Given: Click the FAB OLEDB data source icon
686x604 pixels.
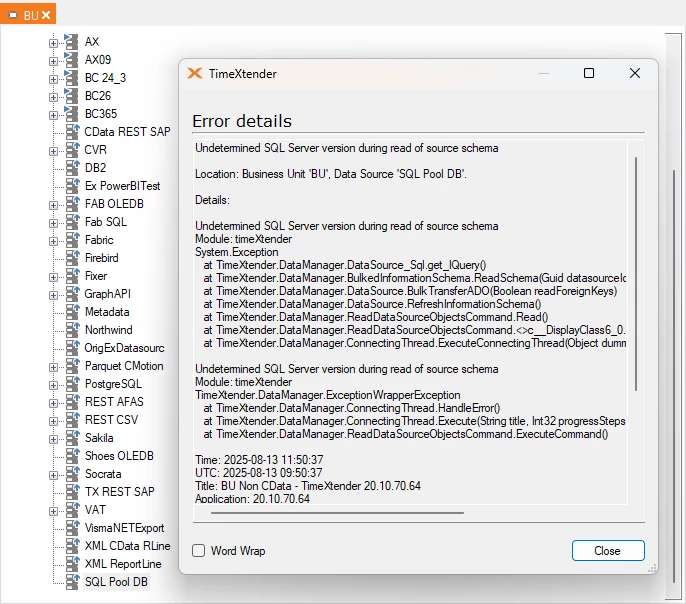Looking at the screenshot, I should 73,204.
